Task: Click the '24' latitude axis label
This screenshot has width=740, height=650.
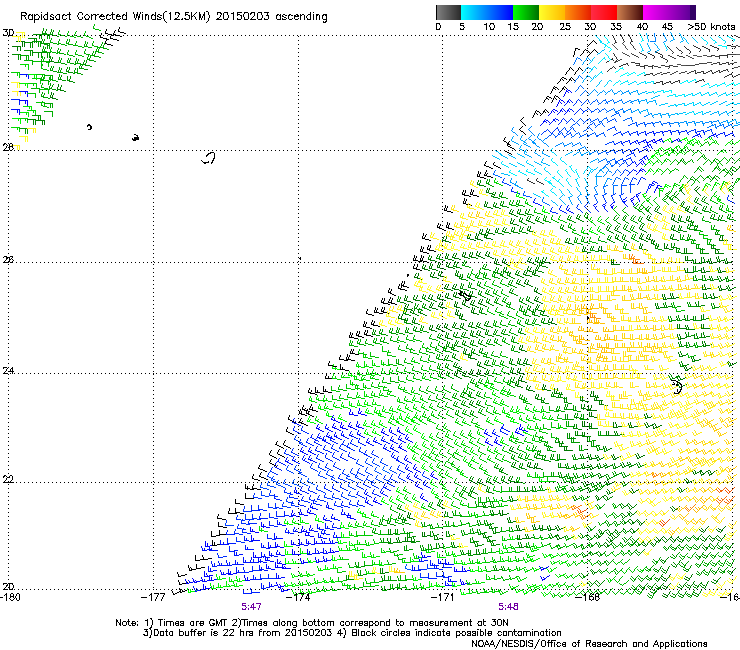Action: pos(8,371)
